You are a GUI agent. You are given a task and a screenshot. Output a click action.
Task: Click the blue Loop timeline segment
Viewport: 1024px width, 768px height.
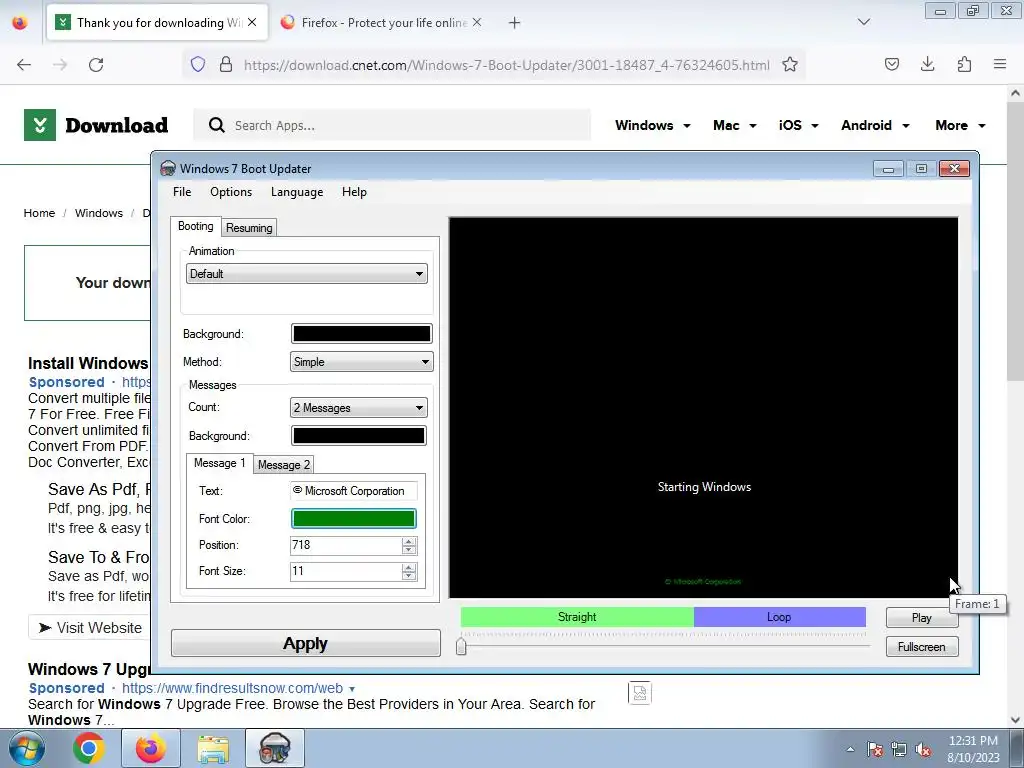(x=779, y=617)
